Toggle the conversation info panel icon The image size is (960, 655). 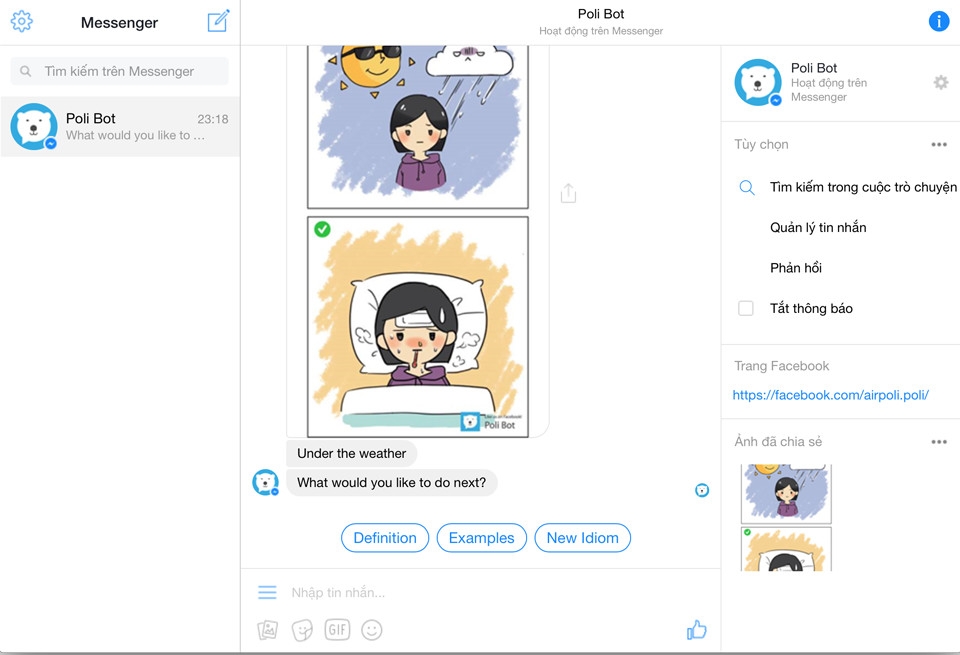tap(939, 21)
